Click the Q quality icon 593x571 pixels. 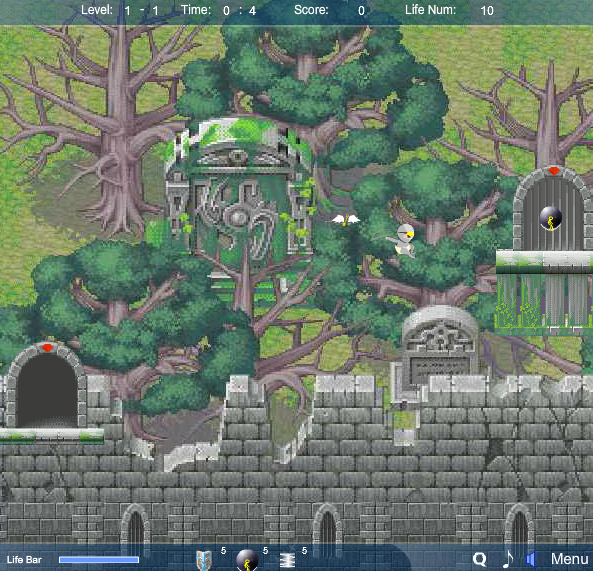[x=480, y=559]
